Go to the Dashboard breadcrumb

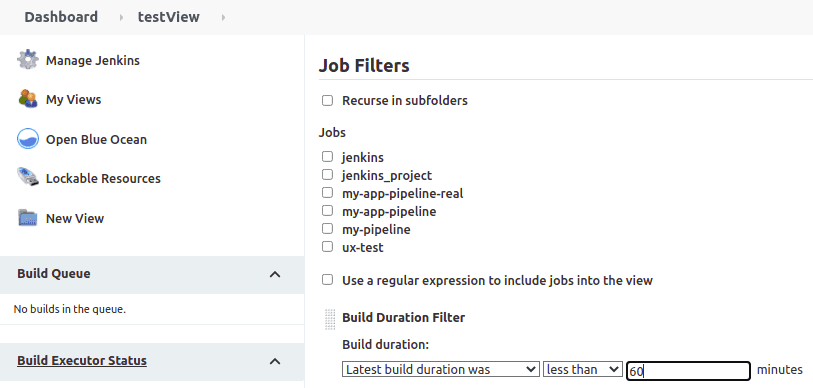tap(61, 17)
